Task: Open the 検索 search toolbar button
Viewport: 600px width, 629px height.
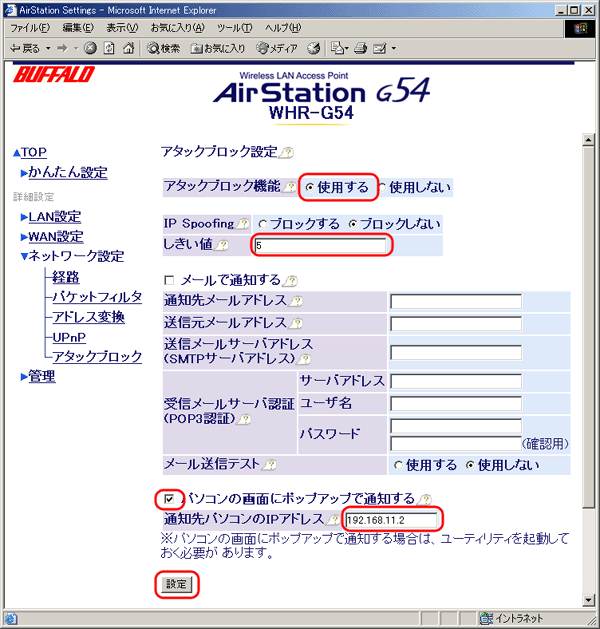Action: 164,49
